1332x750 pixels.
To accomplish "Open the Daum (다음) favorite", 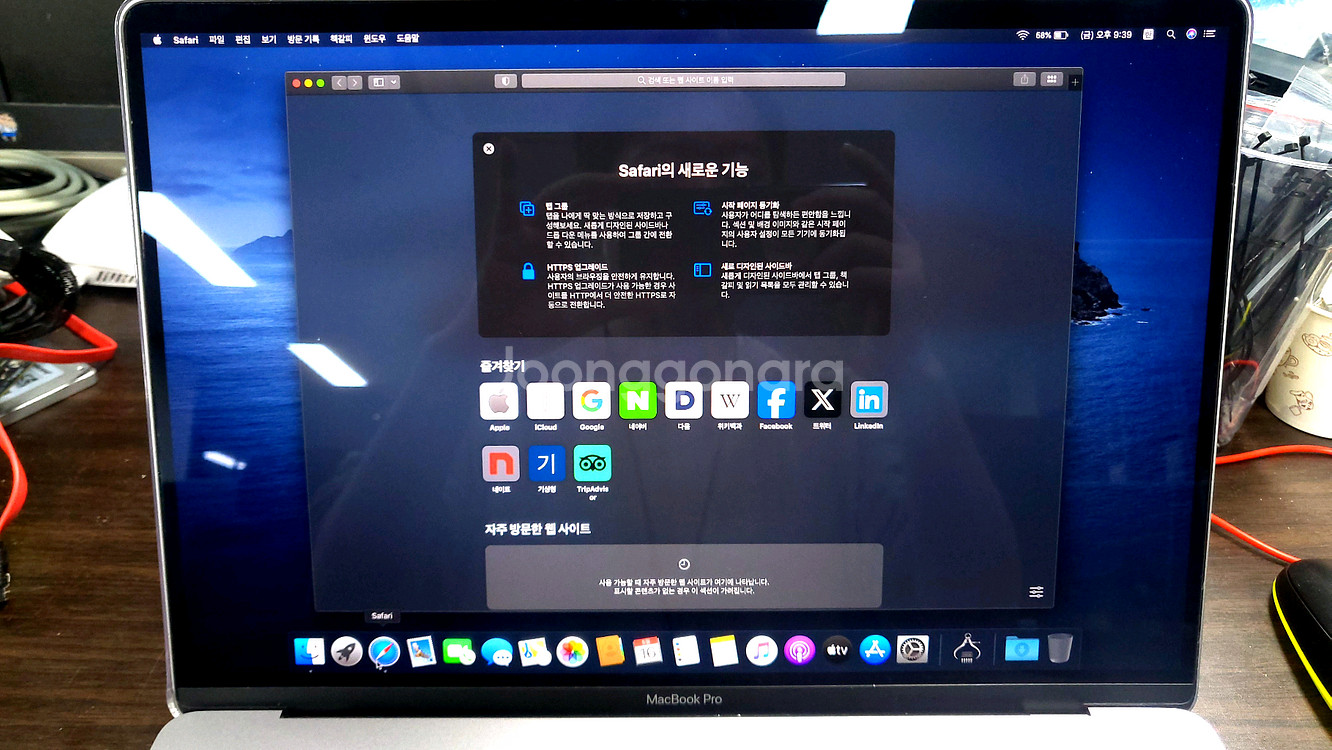I will point(684,401).
